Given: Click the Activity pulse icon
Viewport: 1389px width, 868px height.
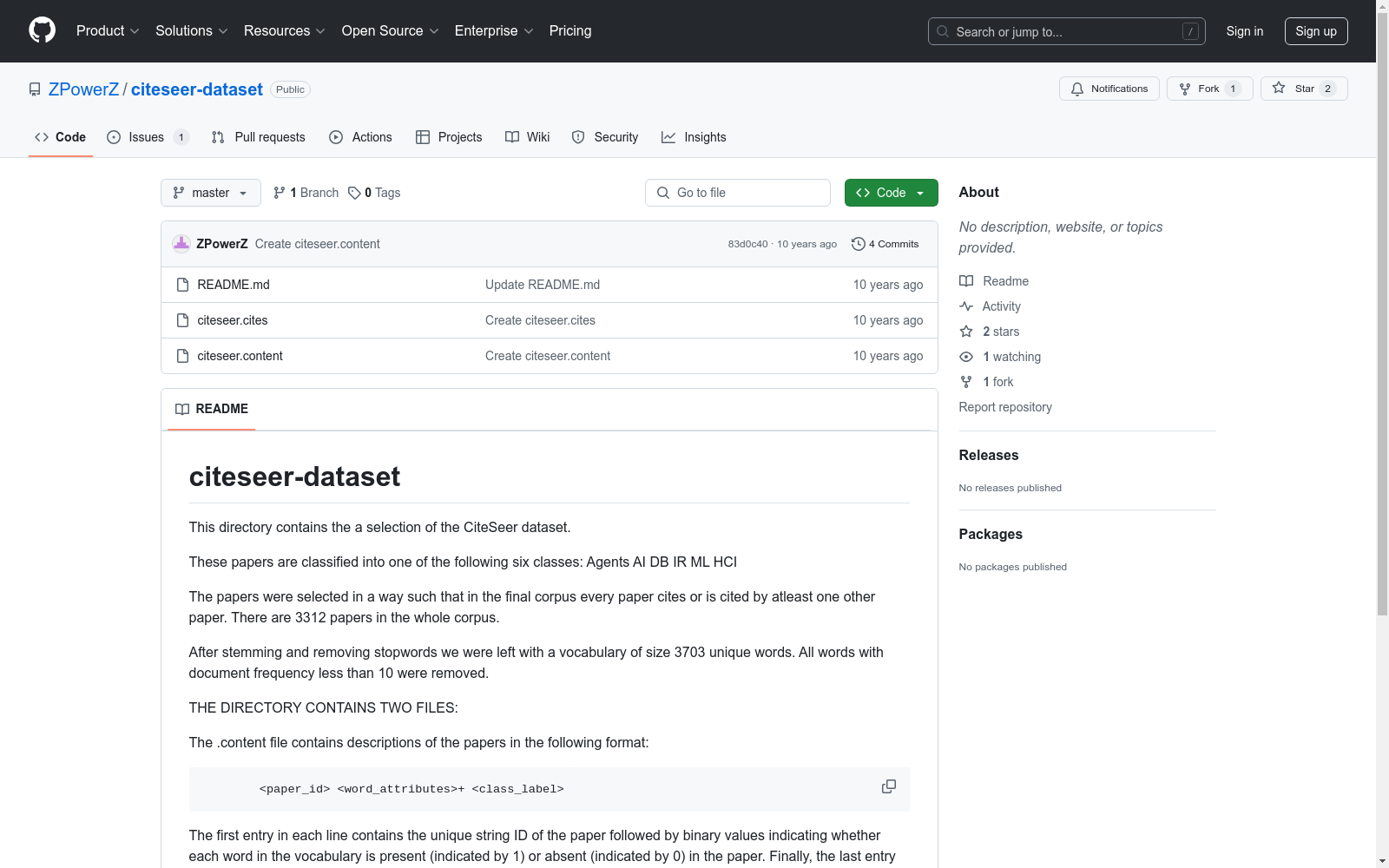Looking at the screenshot, I should pyautogui.click(x=966, y=306).
